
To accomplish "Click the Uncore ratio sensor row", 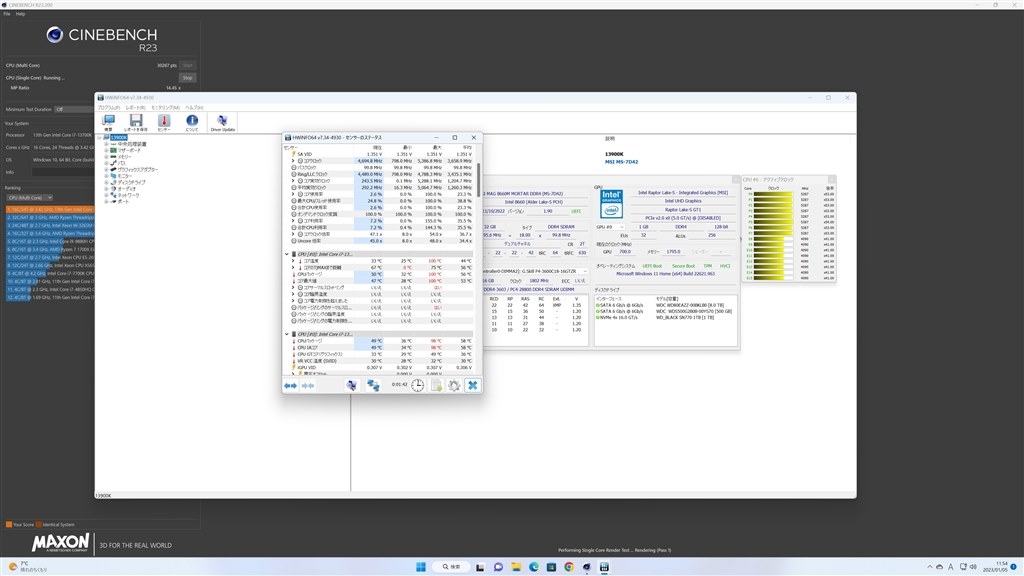I will pos(381,241).
